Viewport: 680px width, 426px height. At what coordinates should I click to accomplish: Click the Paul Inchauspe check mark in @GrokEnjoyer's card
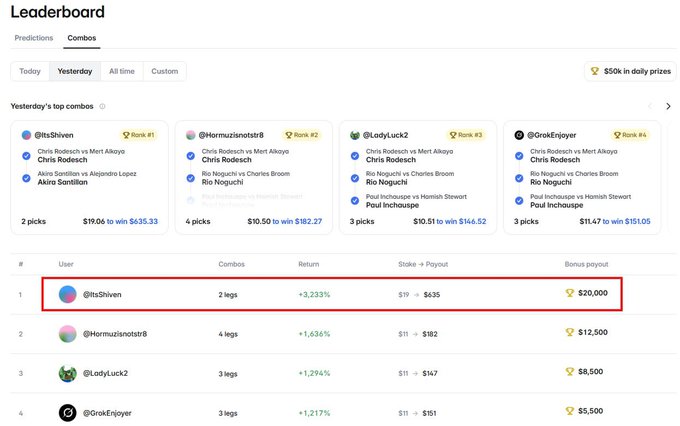(x=519, y=200)
